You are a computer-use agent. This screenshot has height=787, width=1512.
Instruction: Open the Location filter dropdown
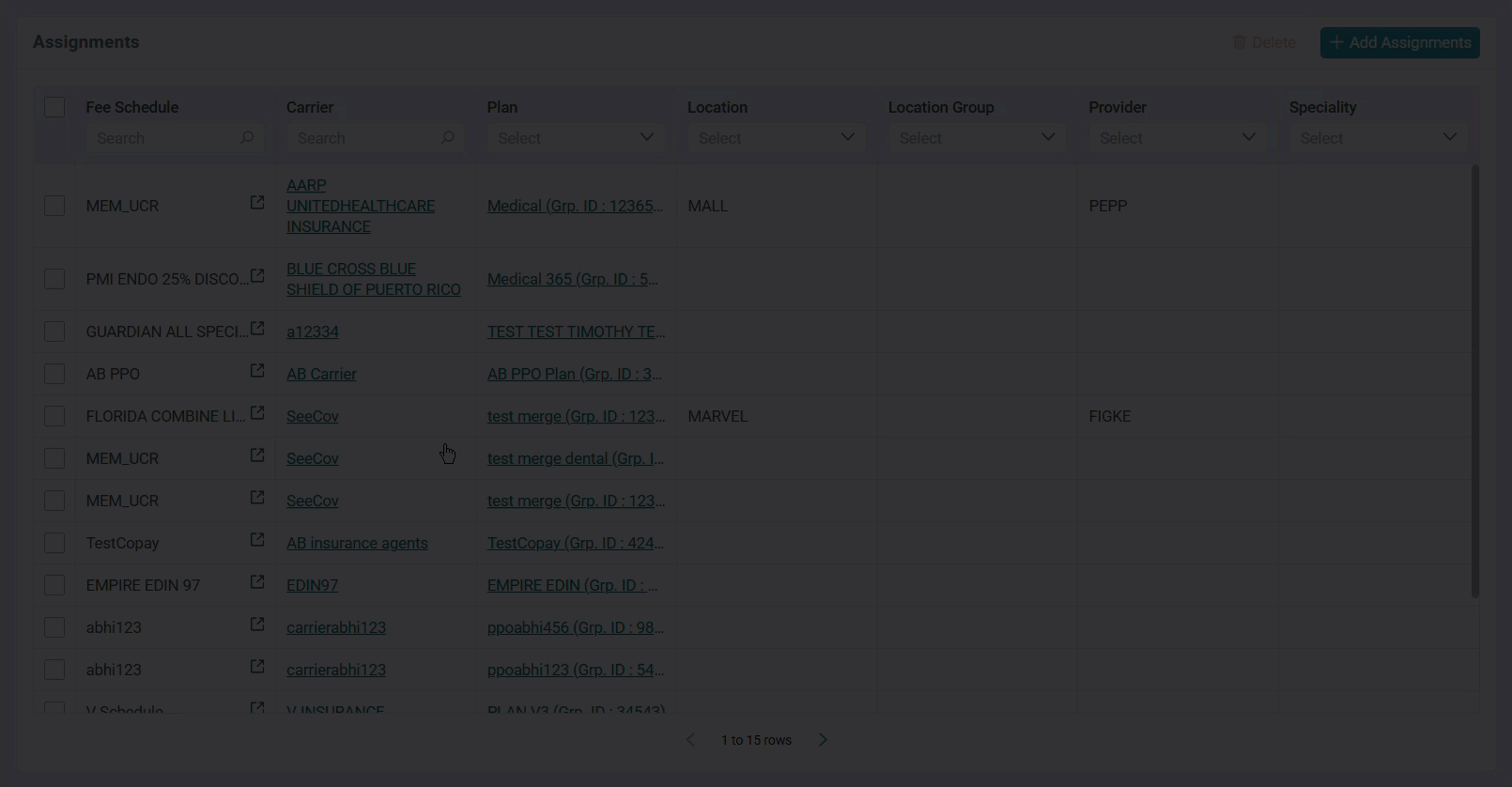(x=777, y=138)
